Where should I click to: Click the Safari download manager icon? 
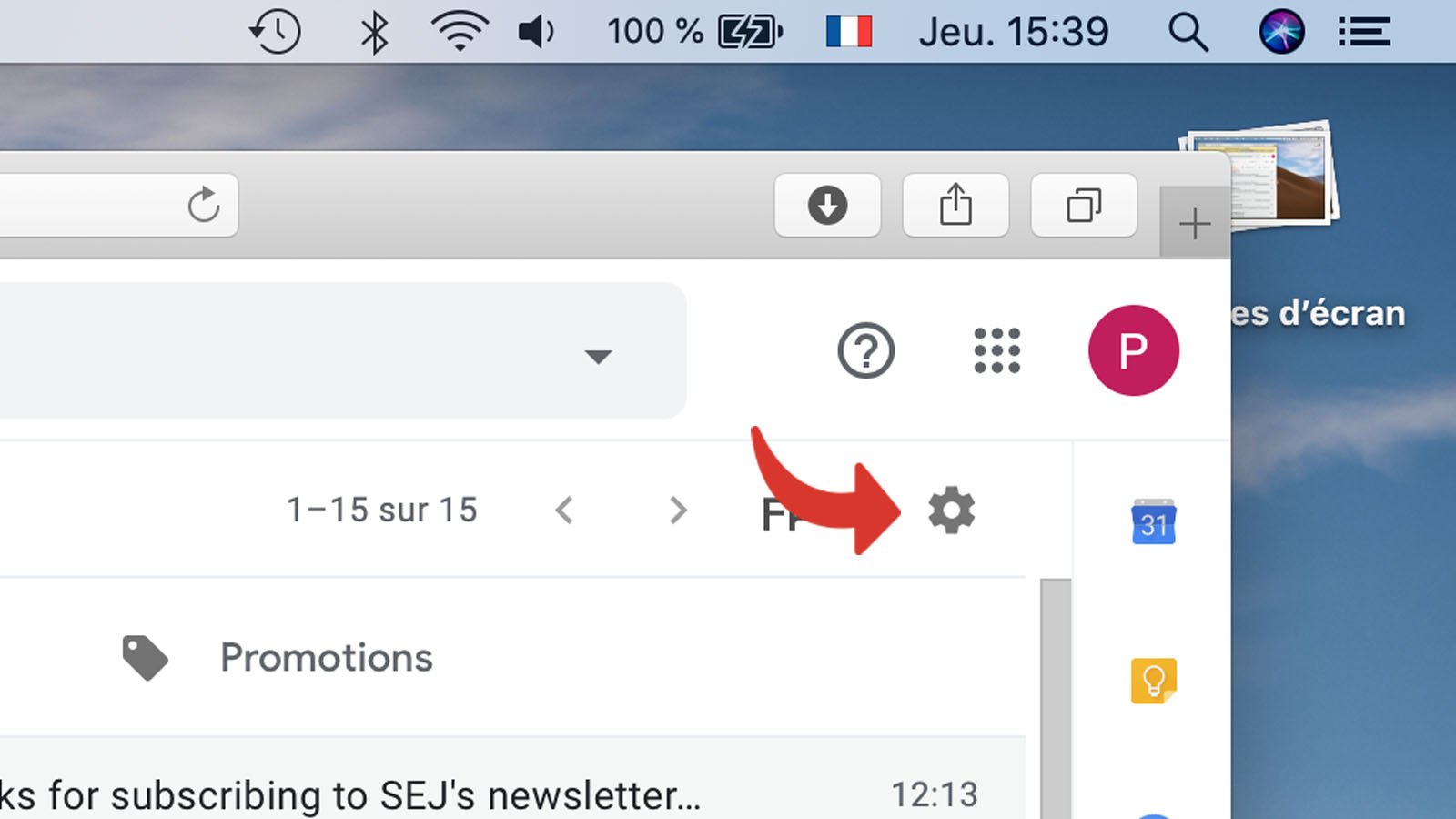[x=826, y=206]
